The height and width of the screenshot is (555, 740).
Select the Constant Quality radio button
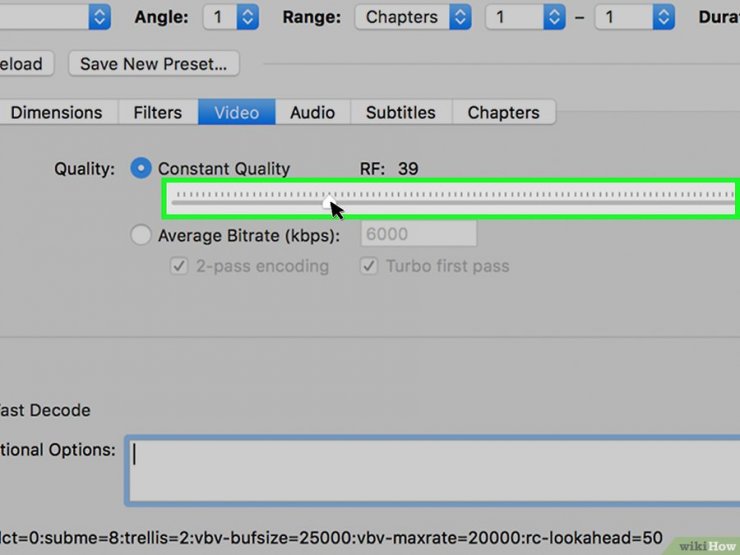(x=142, y=169)
